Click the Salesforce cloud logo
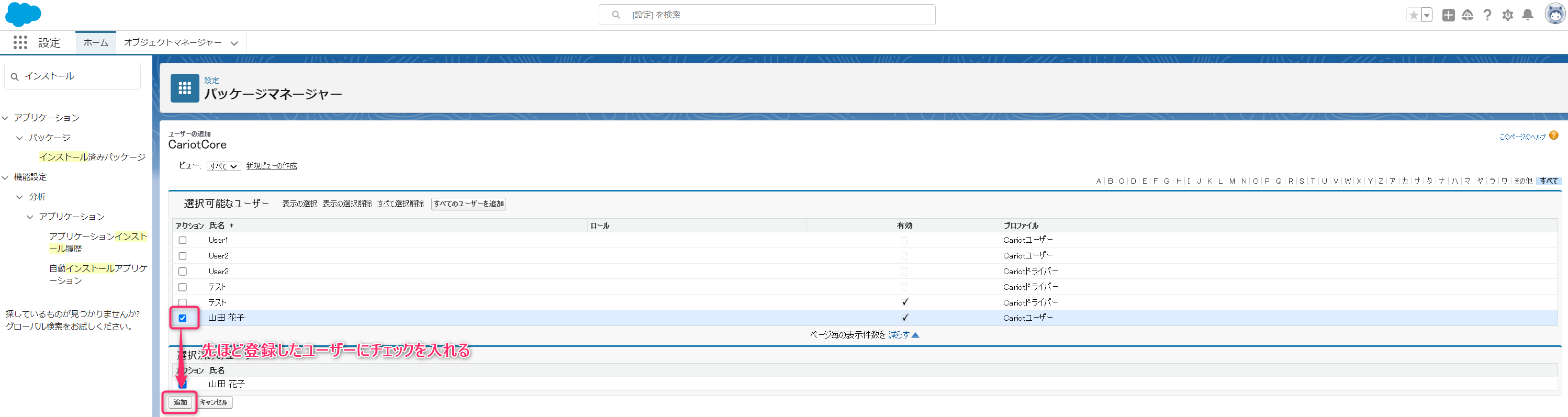1568x417 pixels. [x=23, y=15]
